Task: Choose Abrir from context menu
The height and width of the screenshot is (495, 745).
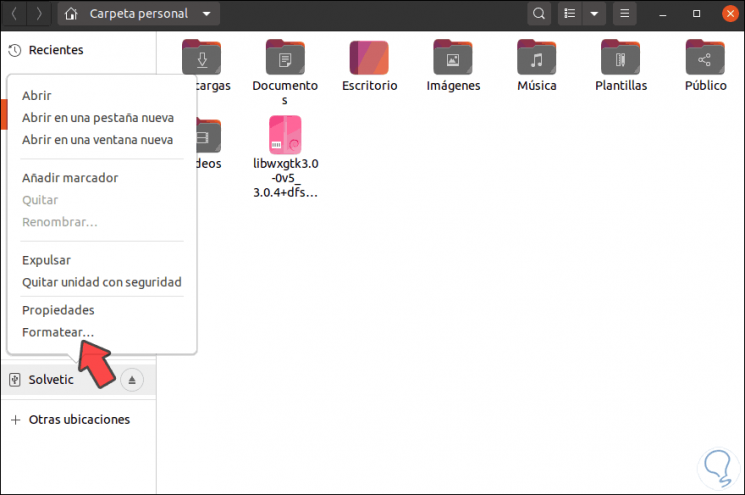Action: [x=36, y=95]
